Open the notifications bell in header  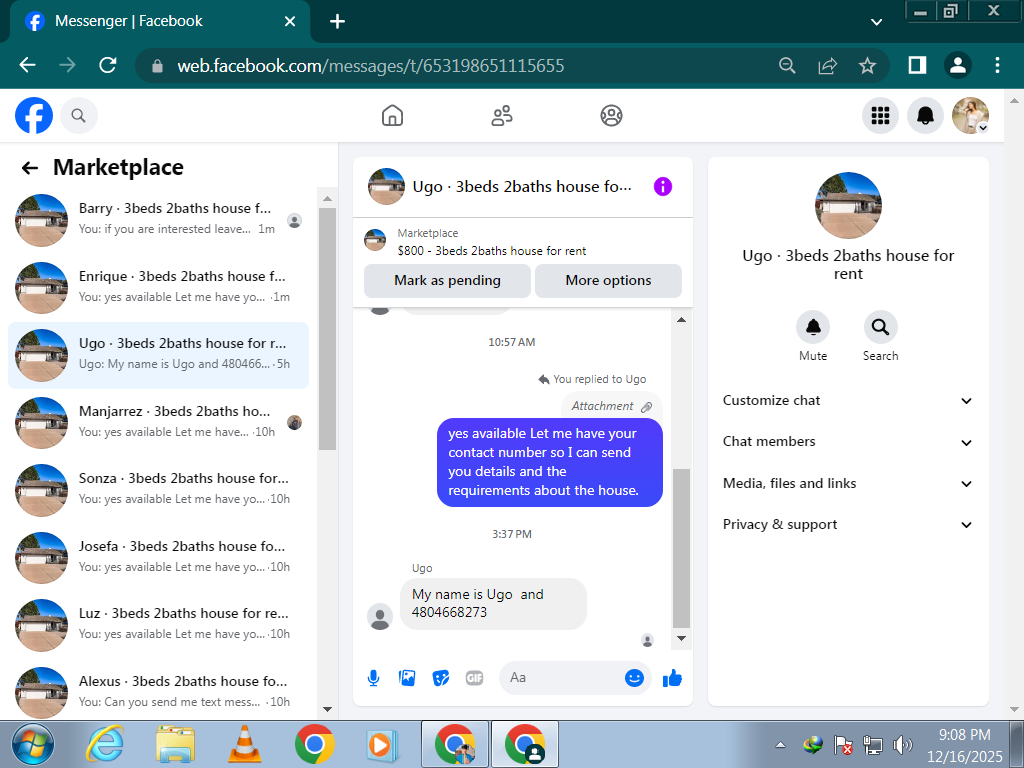click(925, 116)
